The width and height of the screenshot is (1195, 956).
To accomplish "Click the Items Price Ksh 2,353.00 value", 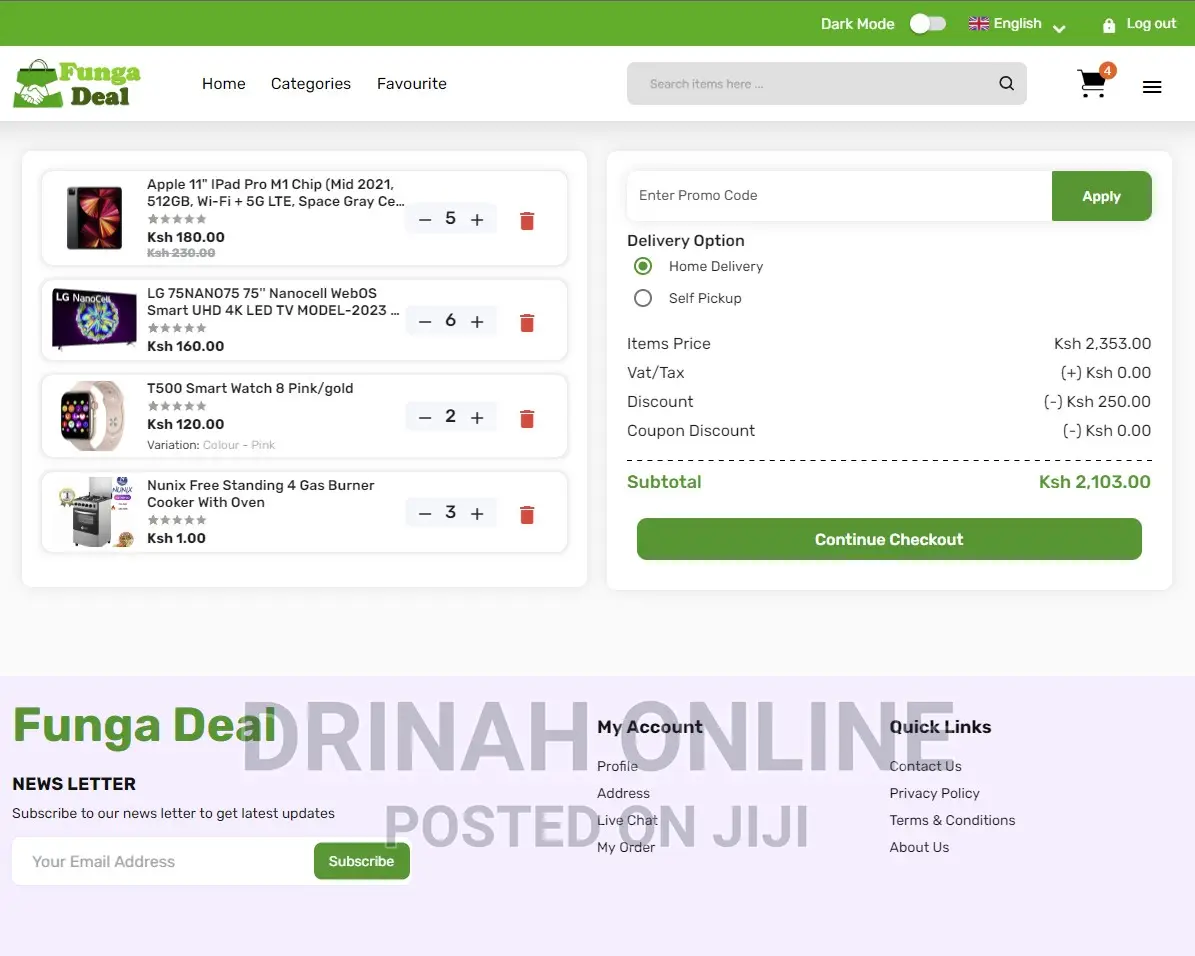I will click(x=1102, y=344).
